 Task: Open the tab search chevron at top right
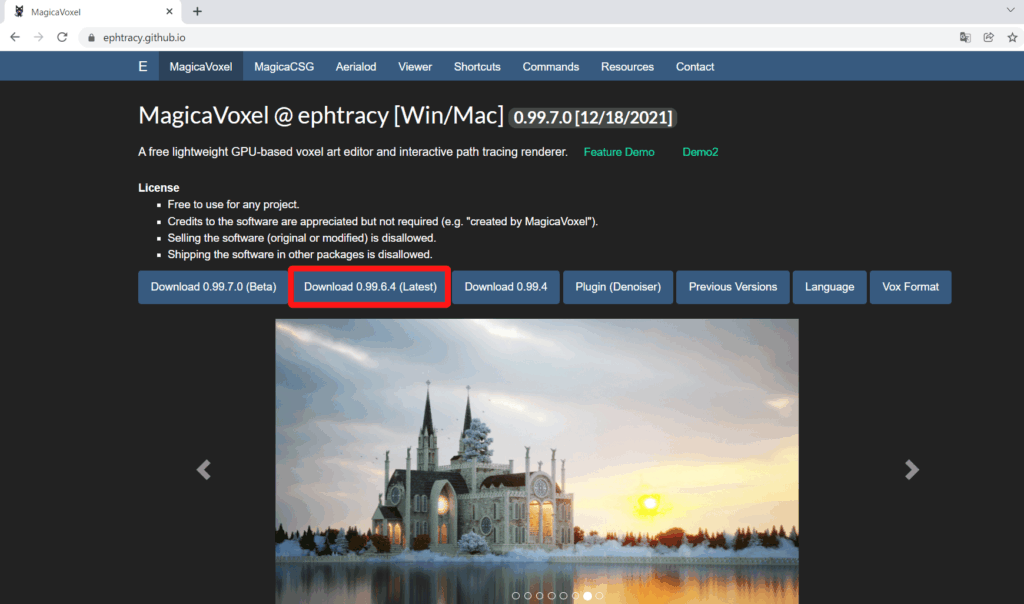(1010, 10)
